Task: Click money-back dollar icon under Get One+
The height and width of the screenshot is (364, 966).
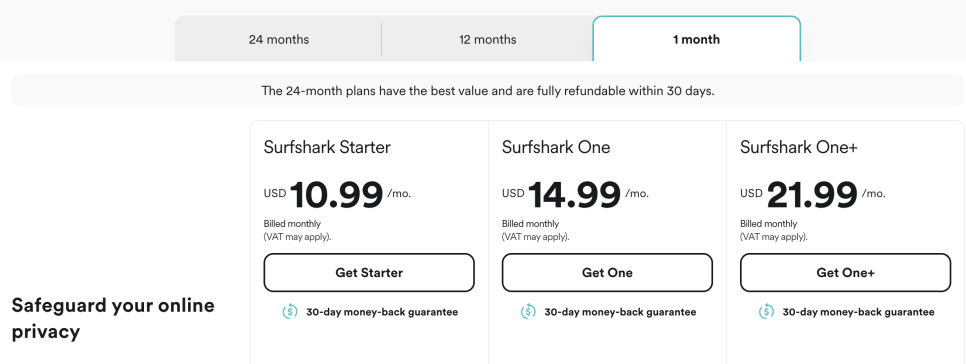Action: [x=766, y=312]
